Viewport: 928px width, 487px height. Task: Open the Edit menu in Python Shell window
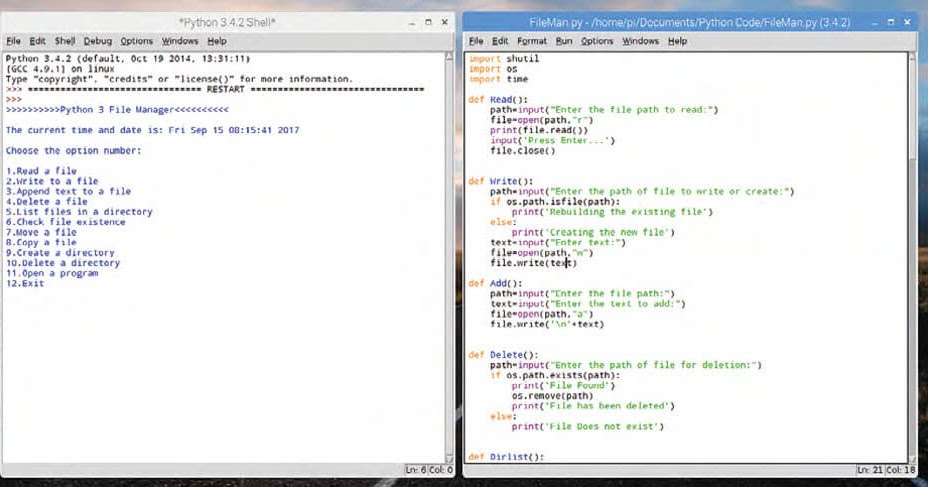coord(37,41)
